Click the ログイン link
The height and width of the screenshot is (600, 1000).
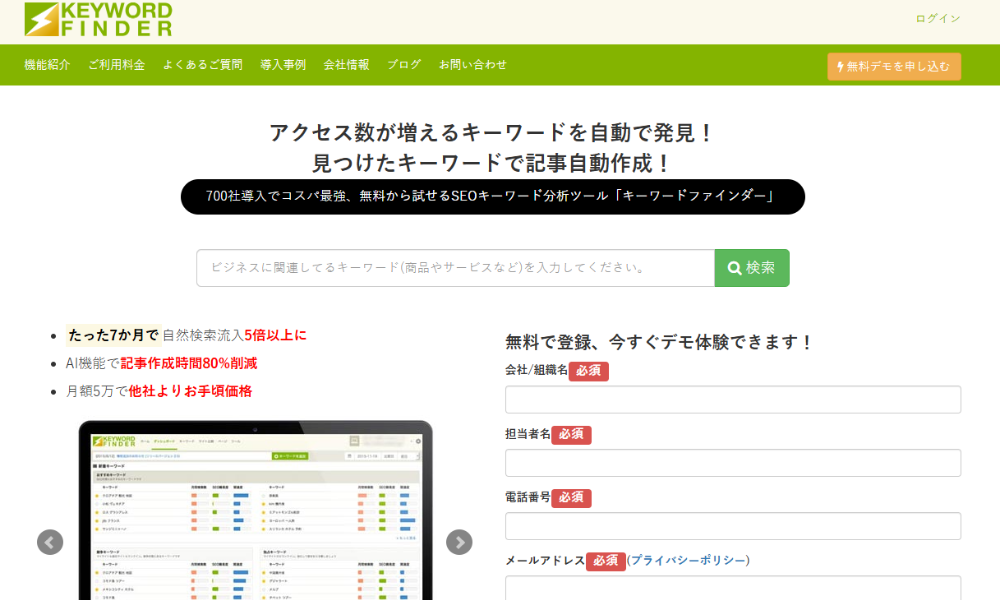click(937, 17)
